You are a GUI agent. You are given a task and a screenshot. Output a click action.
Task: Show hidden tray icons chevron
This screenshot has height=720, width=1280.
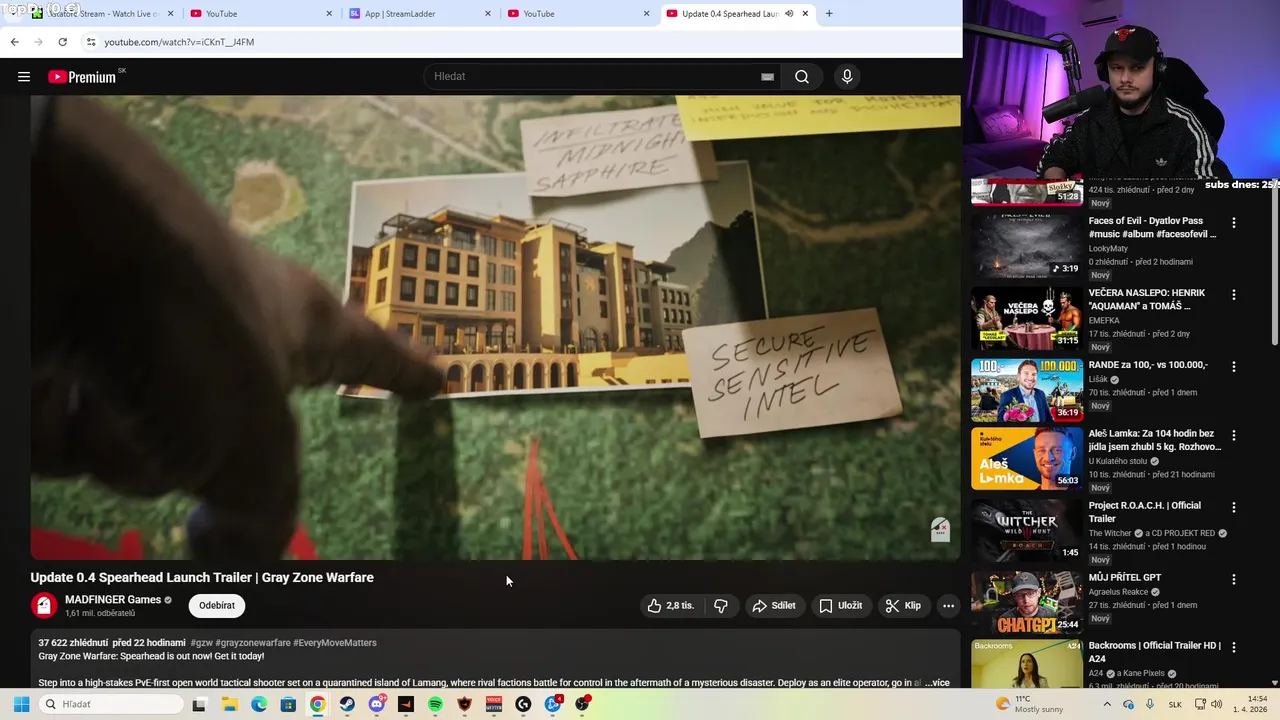click(x=1107, y=705)
